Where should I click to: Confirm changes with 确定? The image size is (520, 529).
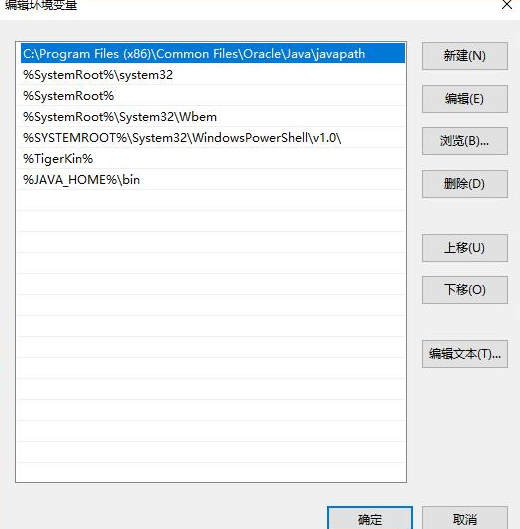point(370,519)
